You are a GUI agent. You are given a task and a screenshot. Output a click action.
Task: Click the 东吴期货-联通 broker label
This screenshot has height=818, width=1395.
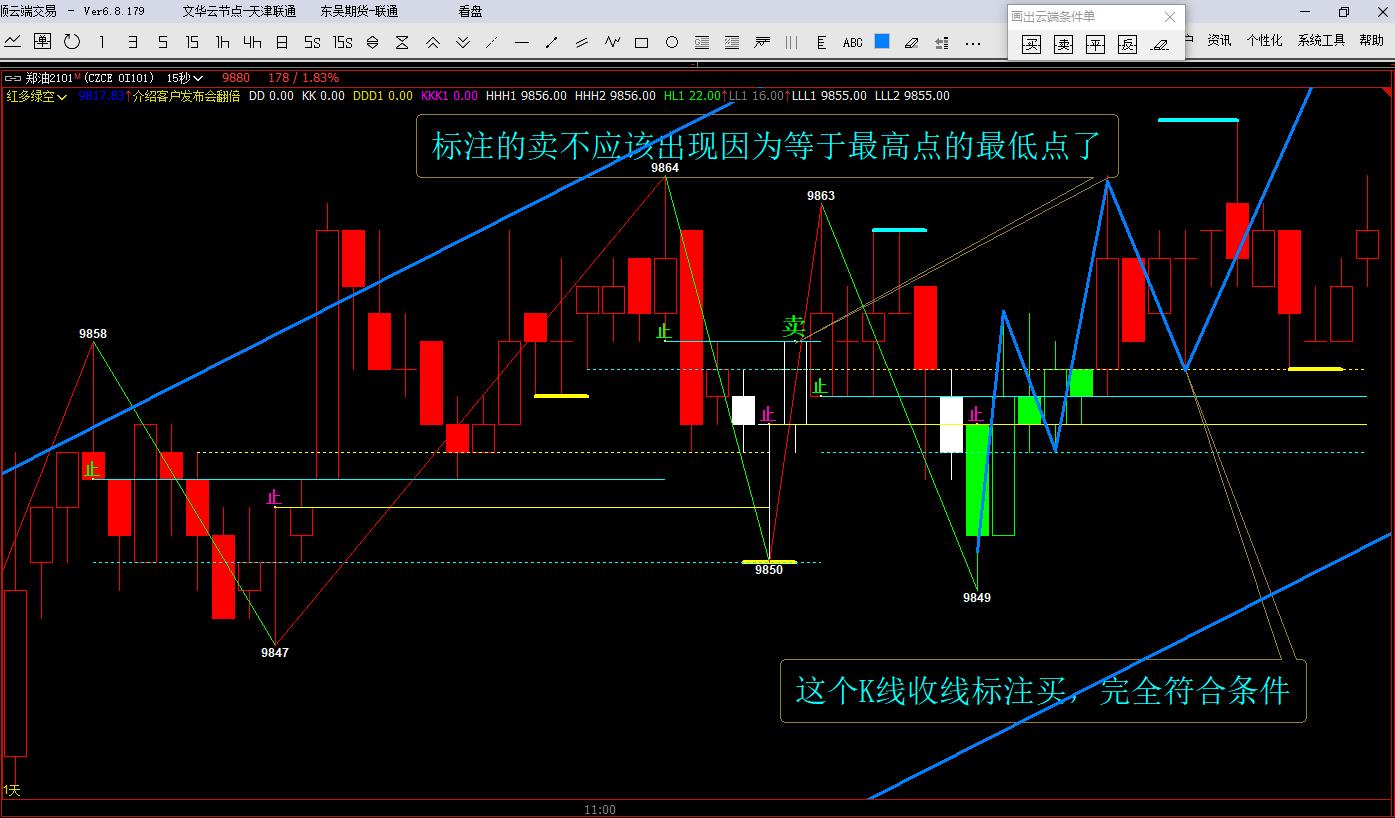point(359,11)
